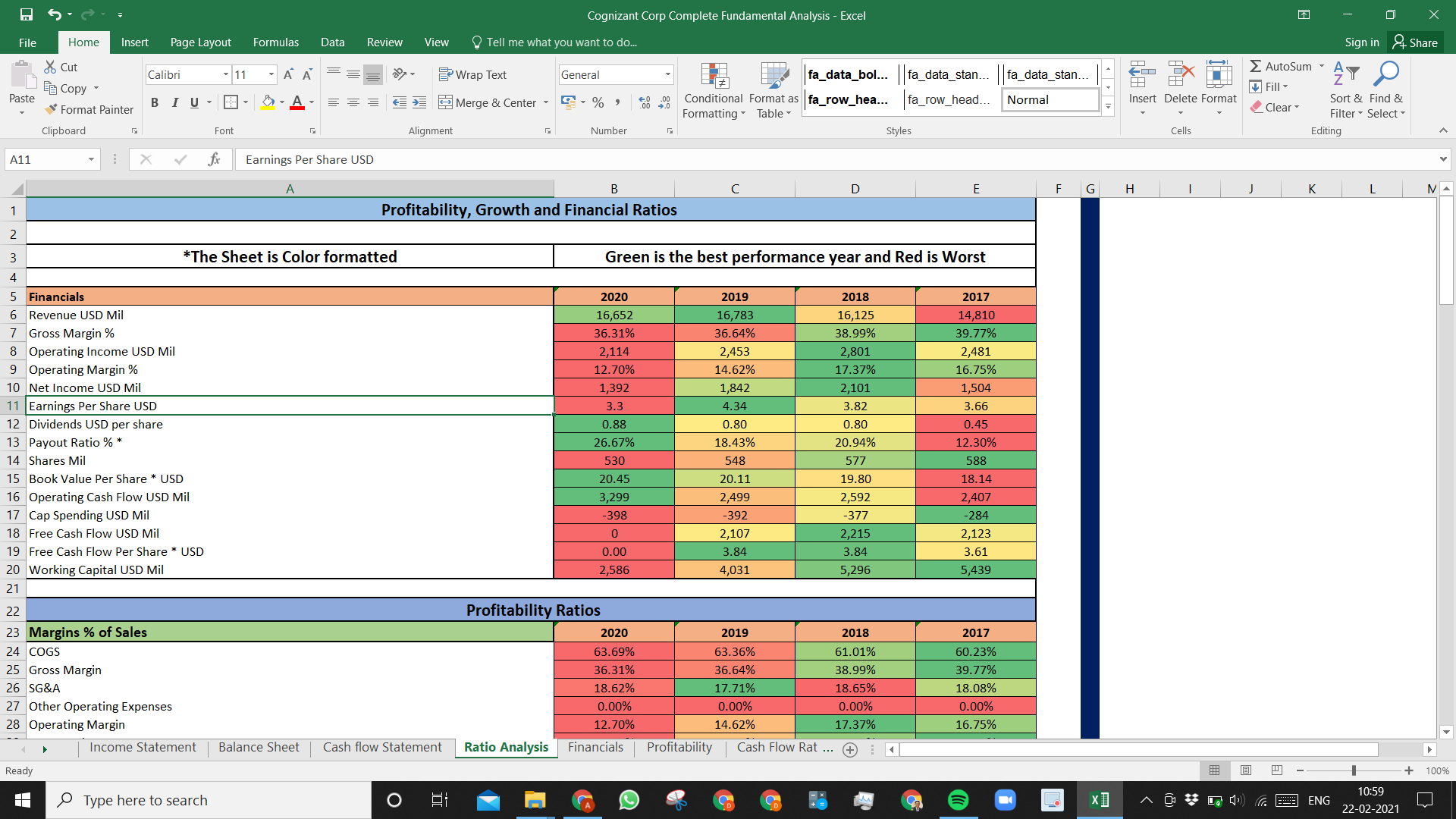Open the Balance Sheet worksheet tab
The image size is (1456, 819).
point(259,747)
